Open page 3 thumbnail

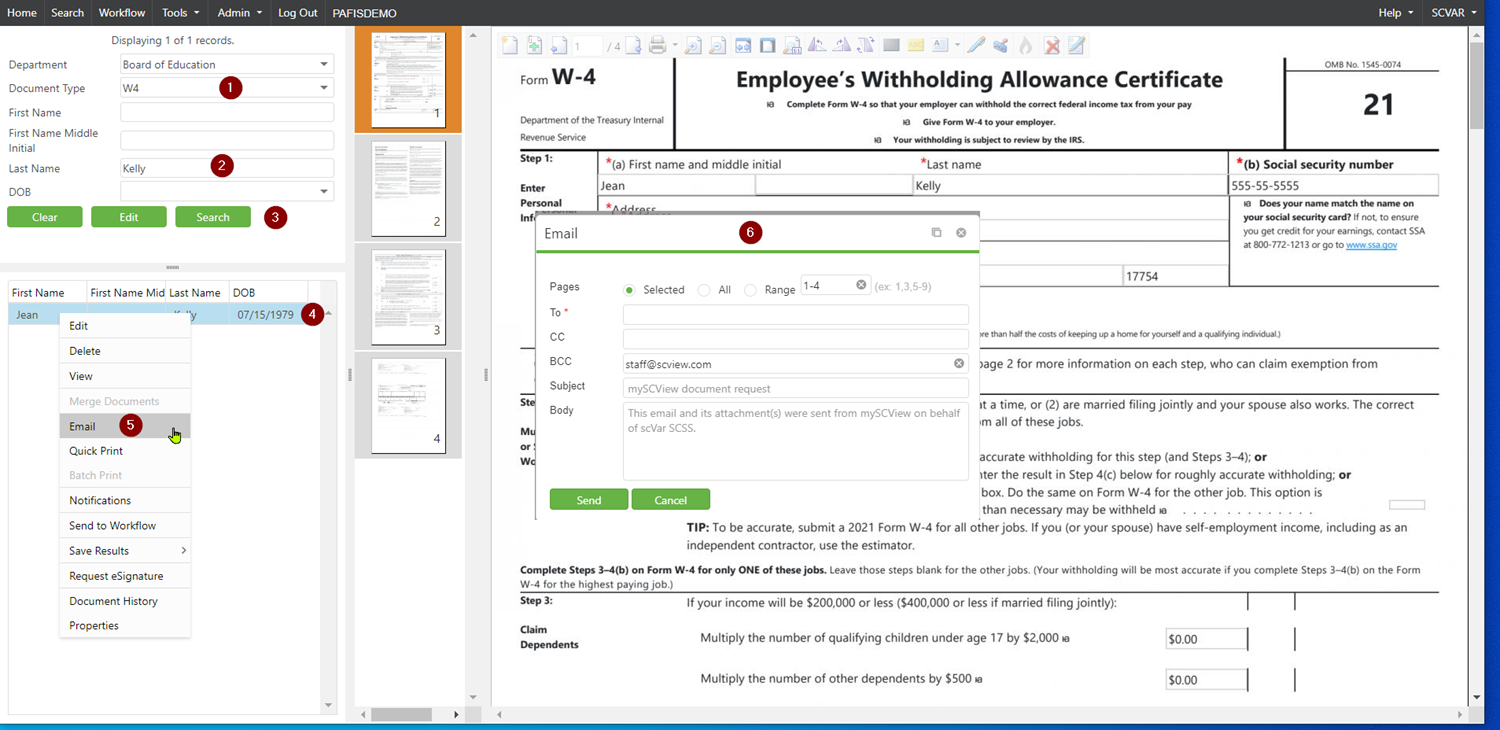[408, 297]
